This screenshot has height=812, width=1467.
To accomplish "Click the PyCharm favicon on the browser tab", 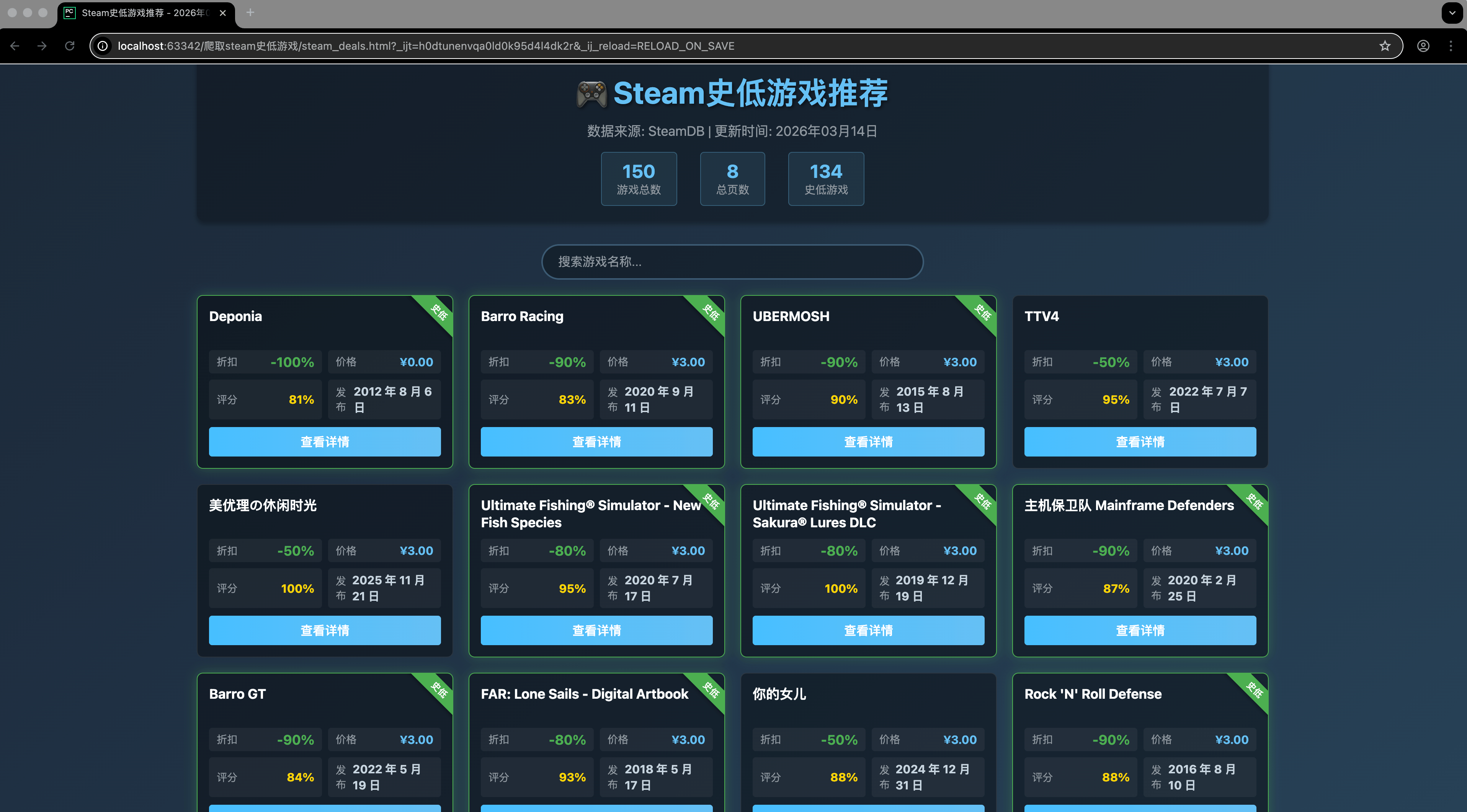I will pyautogui.click(x=69, y=13).
